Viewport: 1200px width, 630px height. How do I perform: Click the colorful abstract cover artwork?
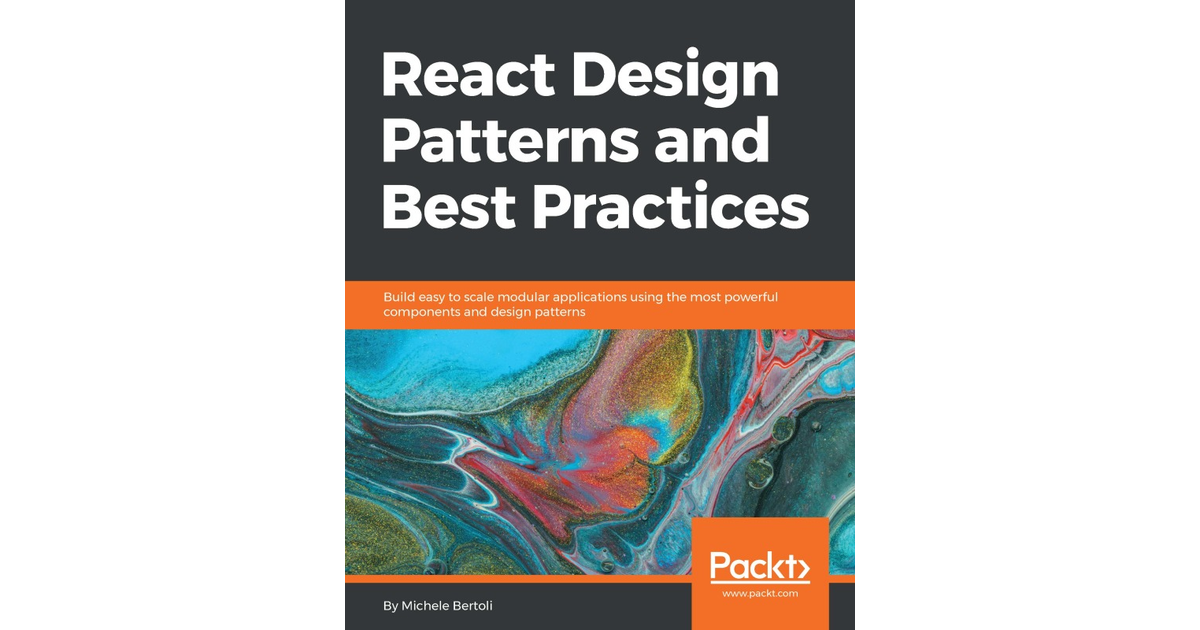(600, 452)
